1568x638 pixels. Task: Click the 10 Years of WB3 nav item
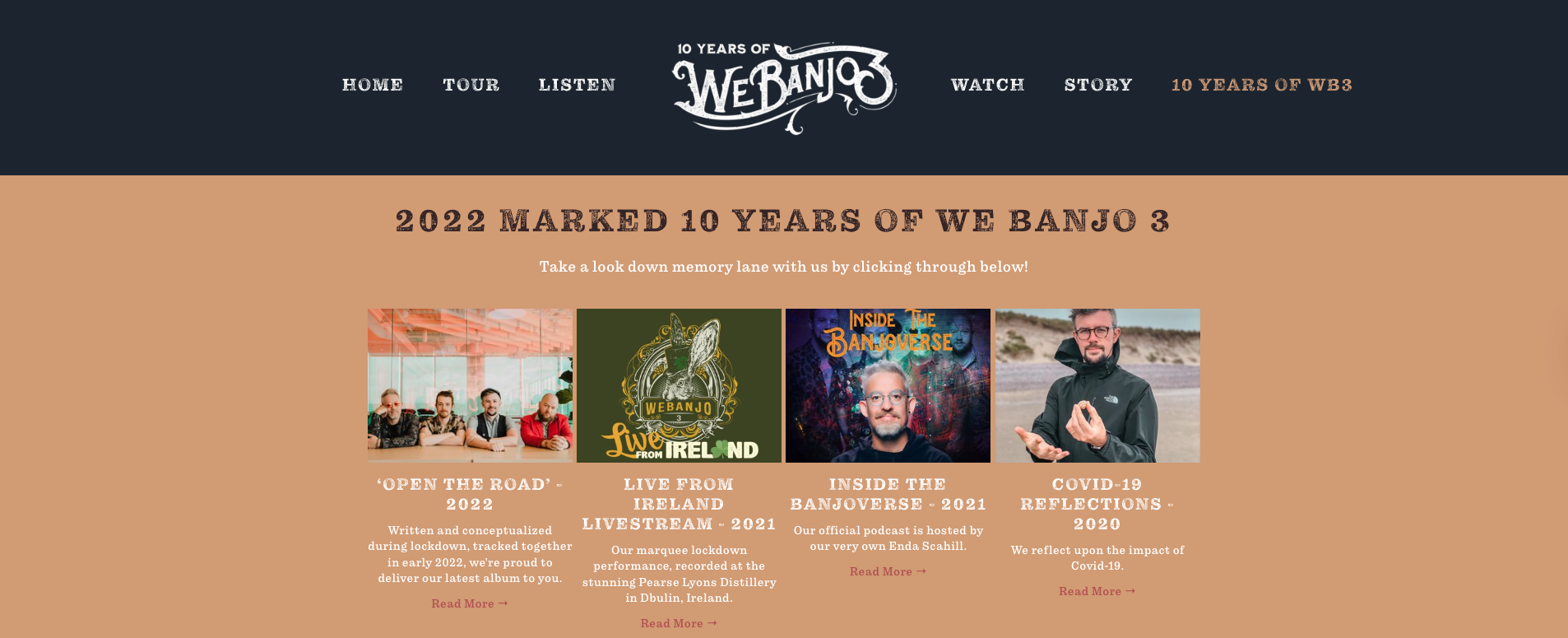point(1262,85)
